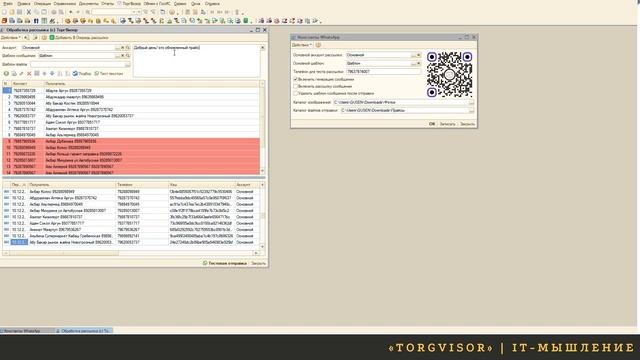Open the Сервис menu
This screenshot has height=360, width=640.
(x=180, y=4)
